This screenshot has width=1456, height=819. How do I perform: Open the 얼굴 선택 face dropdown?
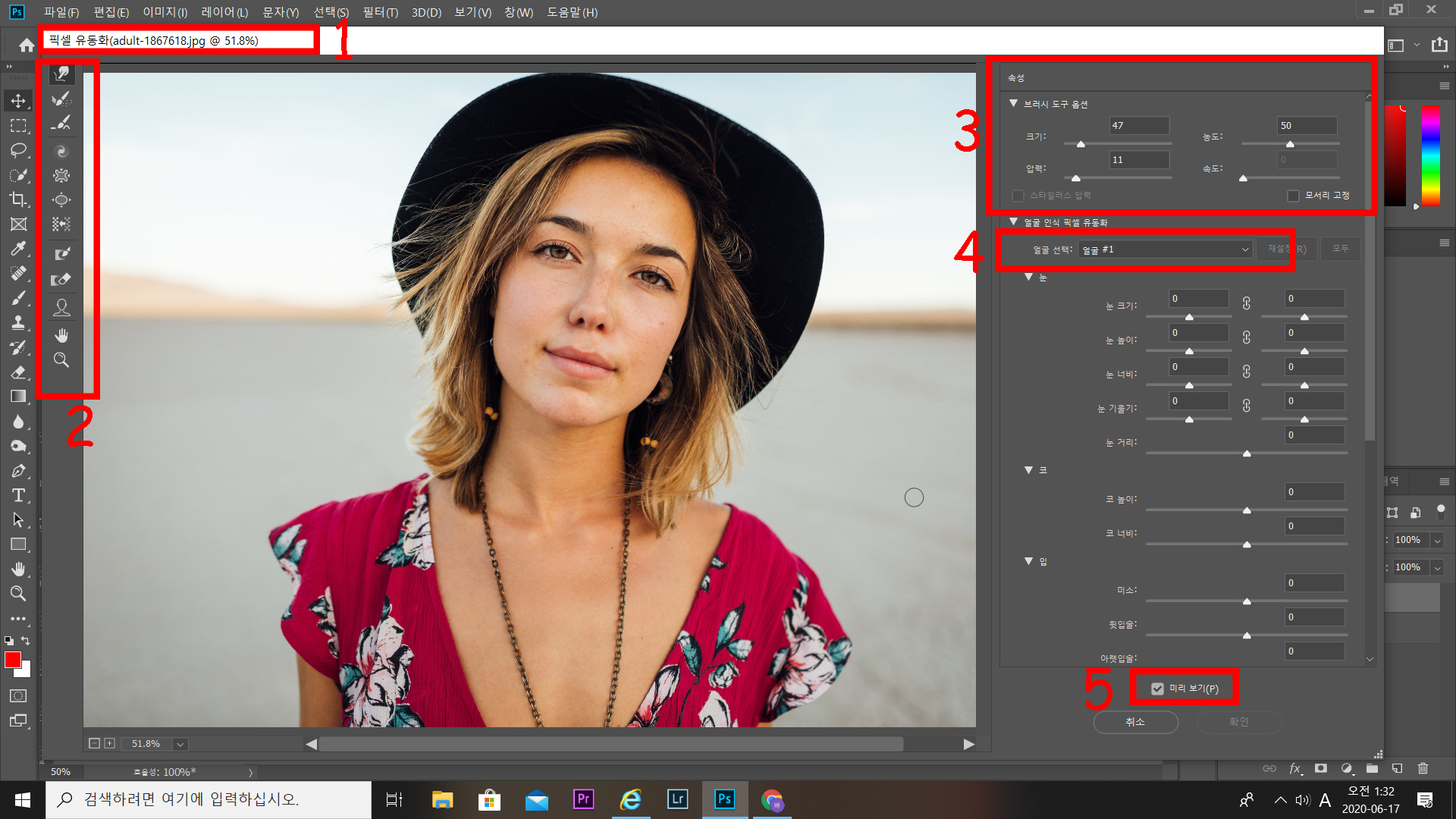[1165, 249]
